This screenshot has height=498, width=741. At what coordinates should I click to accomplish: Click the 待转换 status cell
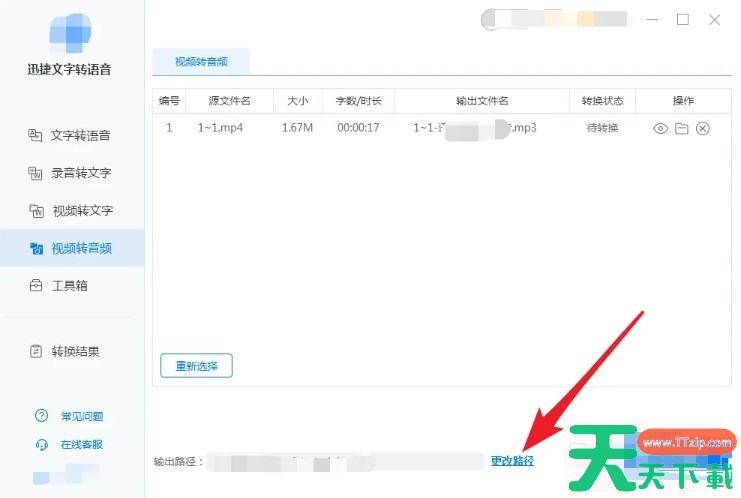pos(603,128)
